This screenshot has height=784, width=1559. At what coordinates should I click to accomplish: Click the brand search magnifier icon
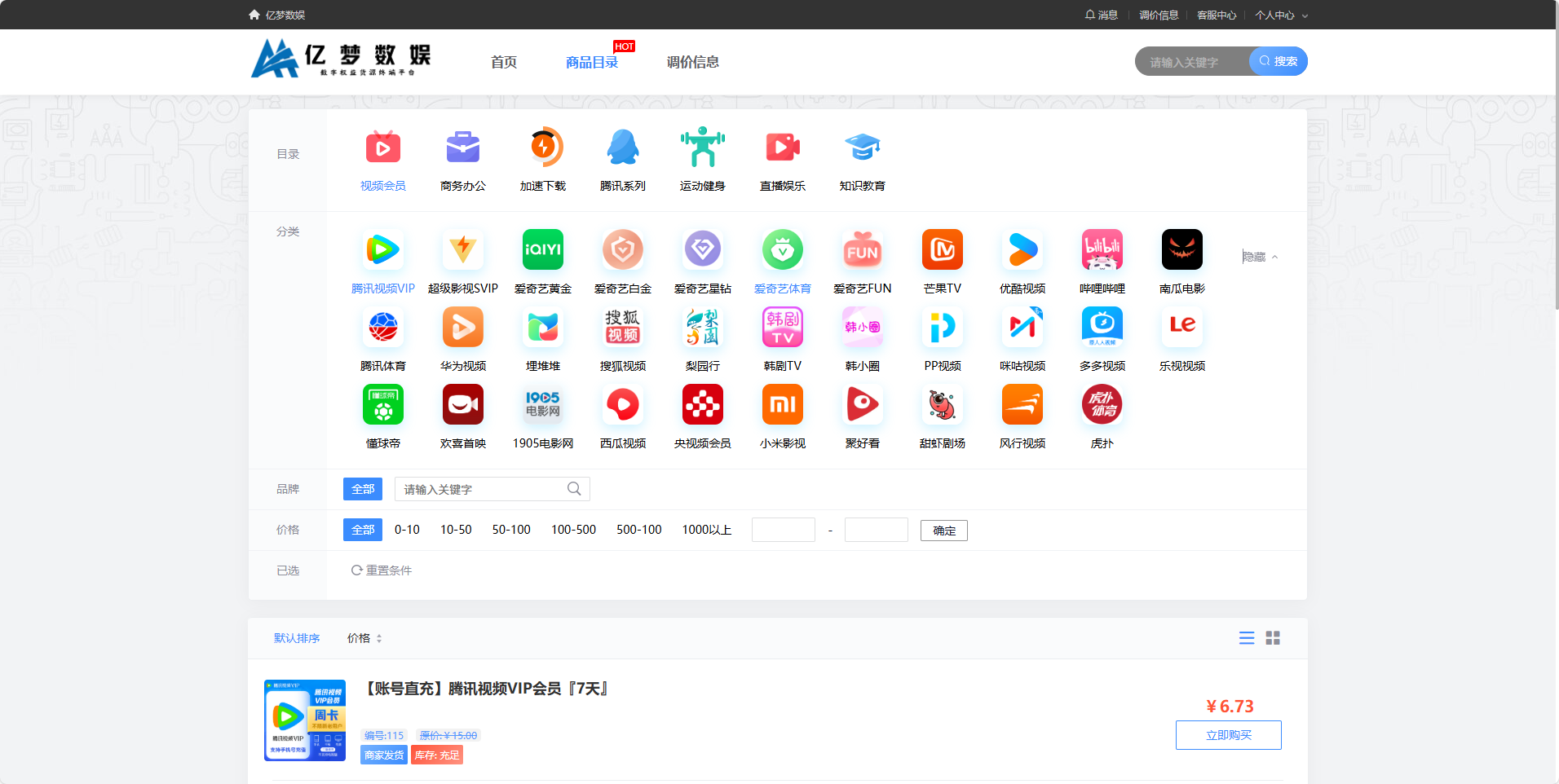pyautogui.click(x=574, y=489)
